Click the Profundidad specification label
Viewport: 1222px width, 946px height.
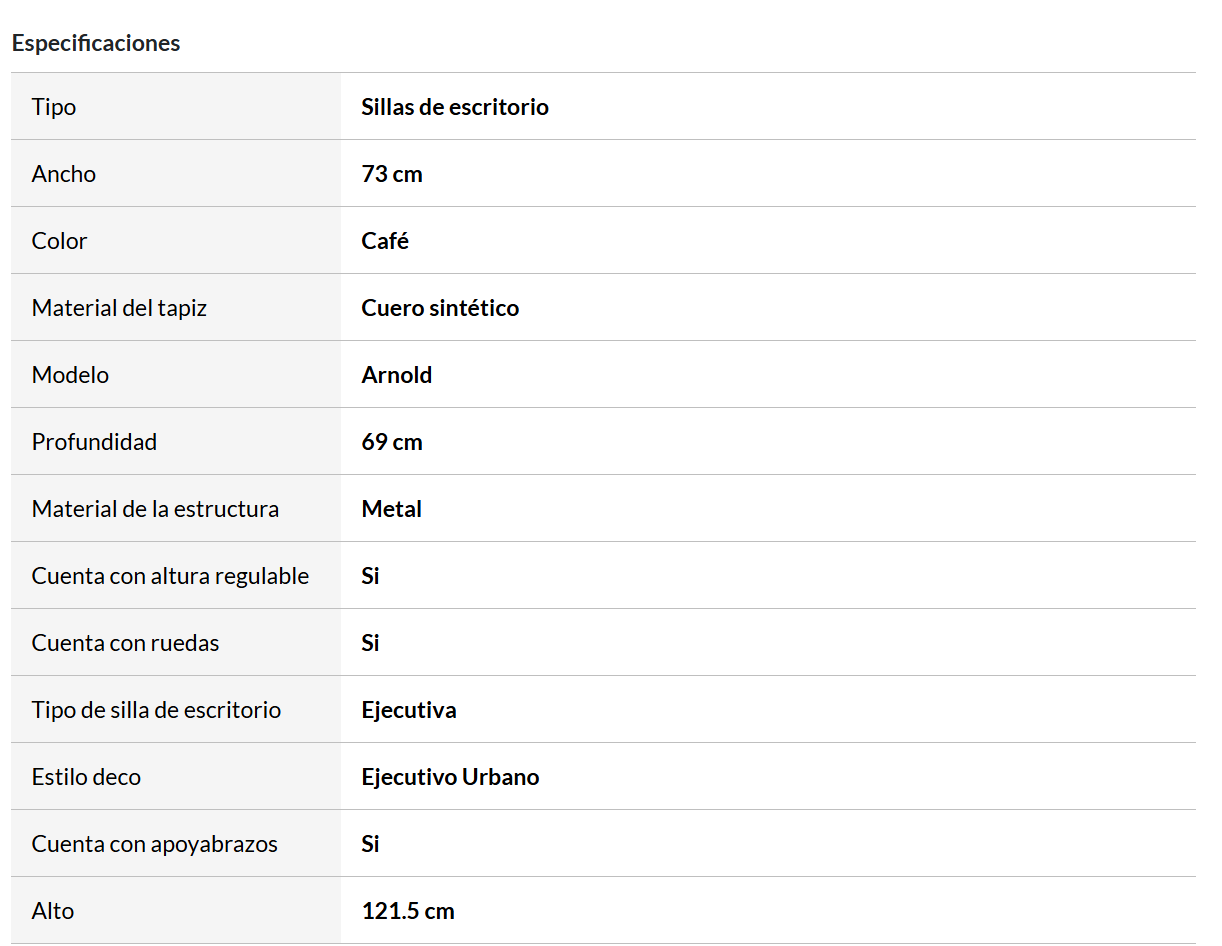point(94,442)
